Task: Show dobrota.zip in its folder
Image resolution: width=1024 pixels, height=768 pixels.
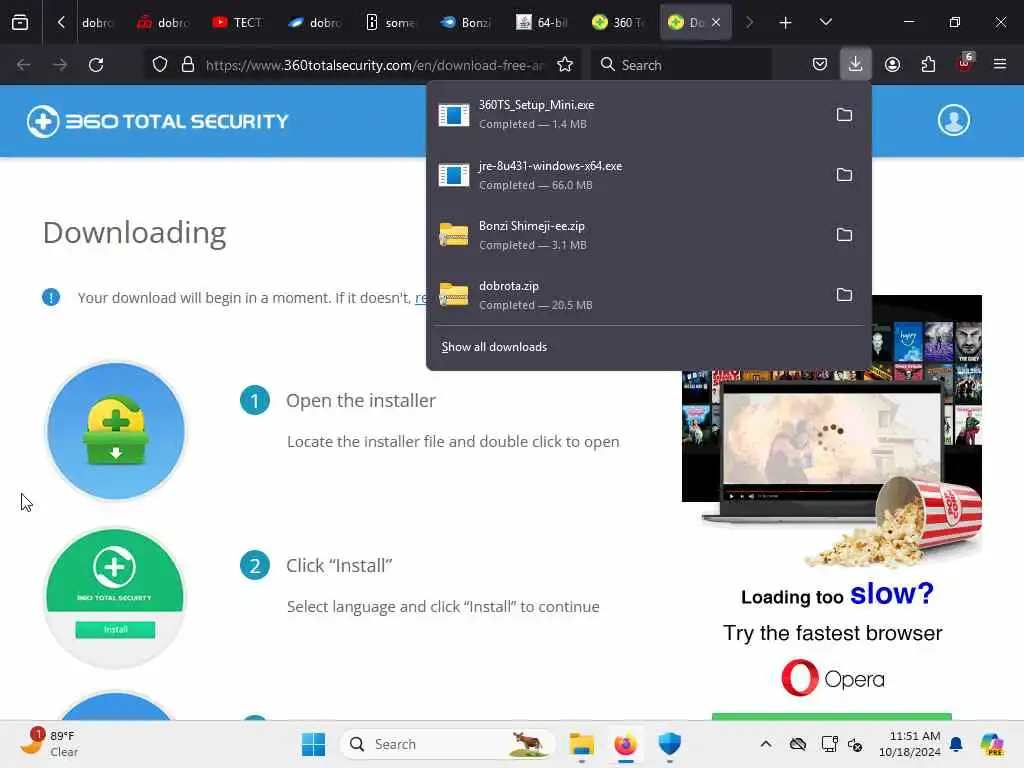Action: click(x=844, y=295)
